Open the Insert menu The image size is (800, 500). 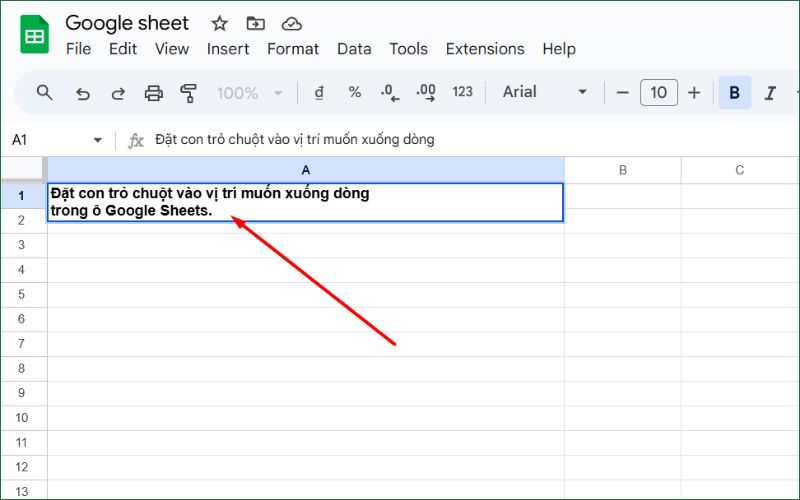(228, 49)
